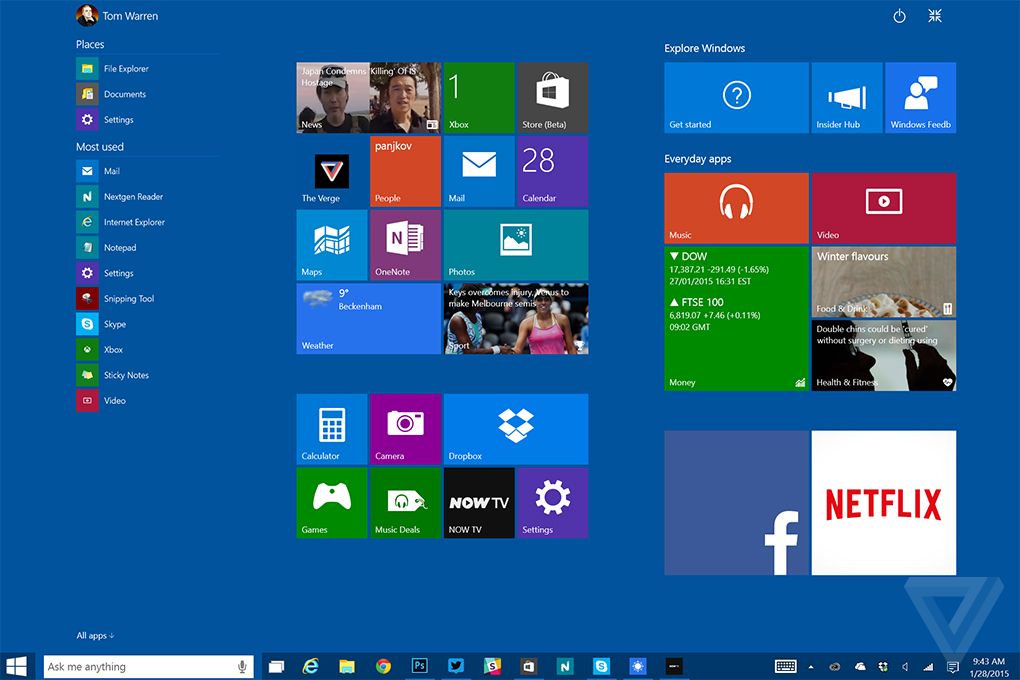Screen dimensions: 1020x680
Task: Launch the Netflix tile
Action: click(x=884, y=502)
